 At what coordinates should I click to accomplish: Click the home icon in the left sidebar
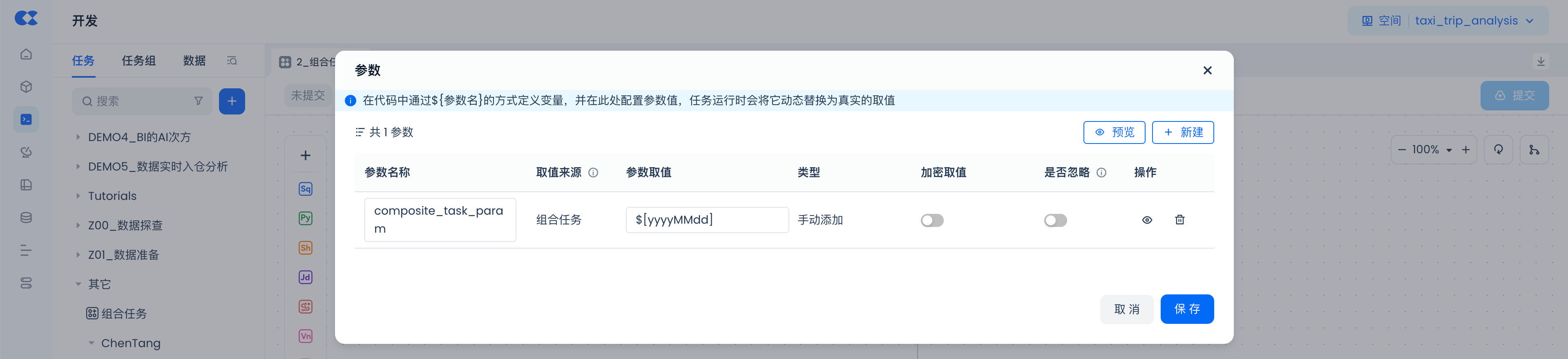click(26, 54)
